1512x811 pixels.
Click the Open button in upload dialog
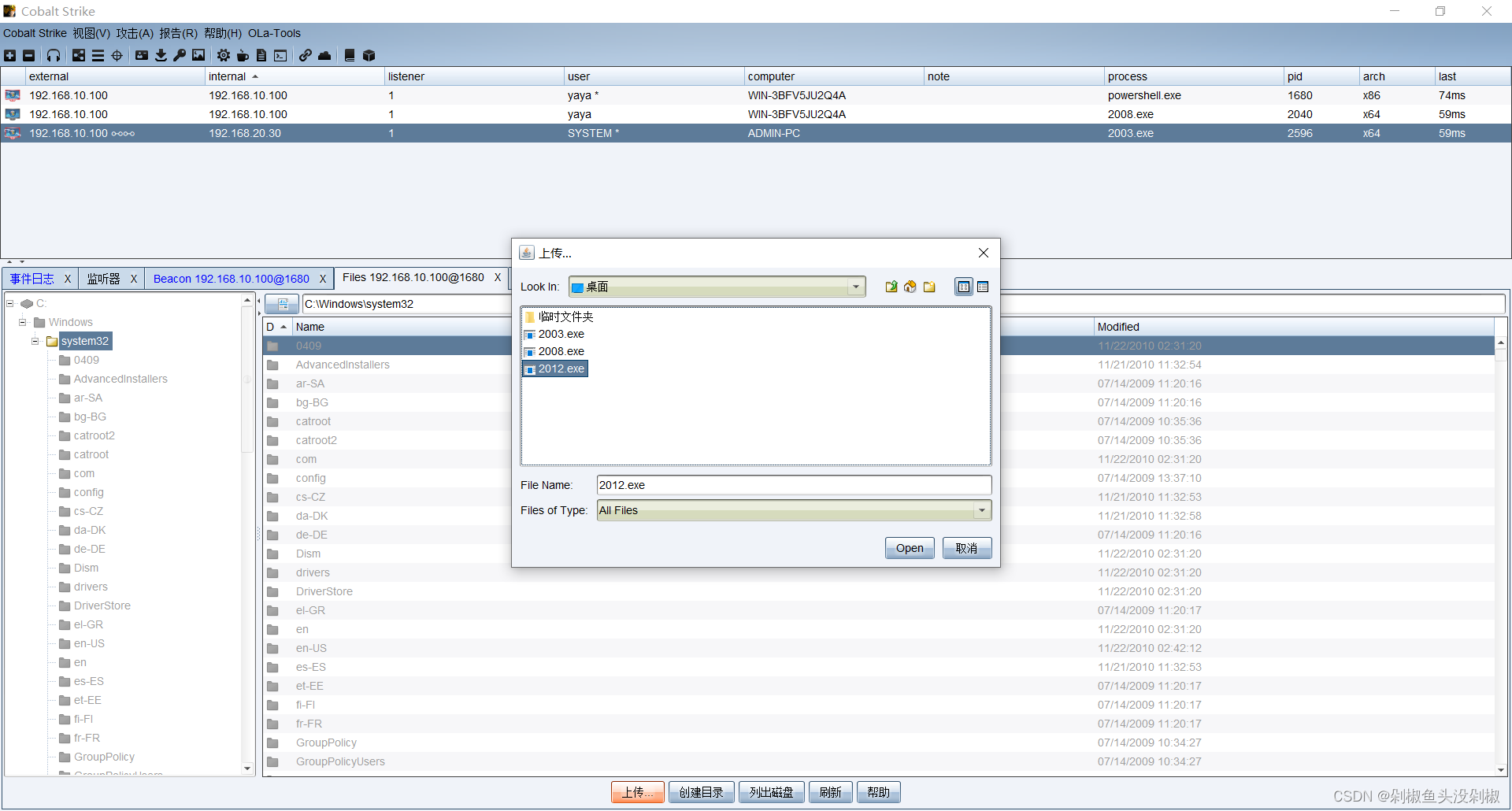[x=910, y=548]
